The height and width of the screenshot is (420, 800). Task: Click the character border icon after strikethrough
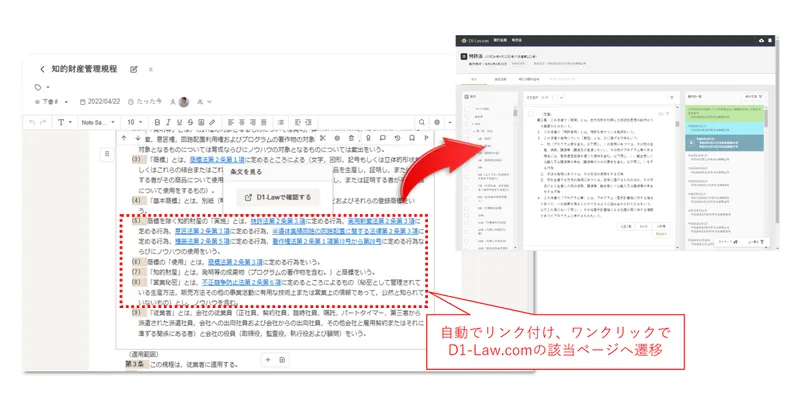(x=201, y=122)
